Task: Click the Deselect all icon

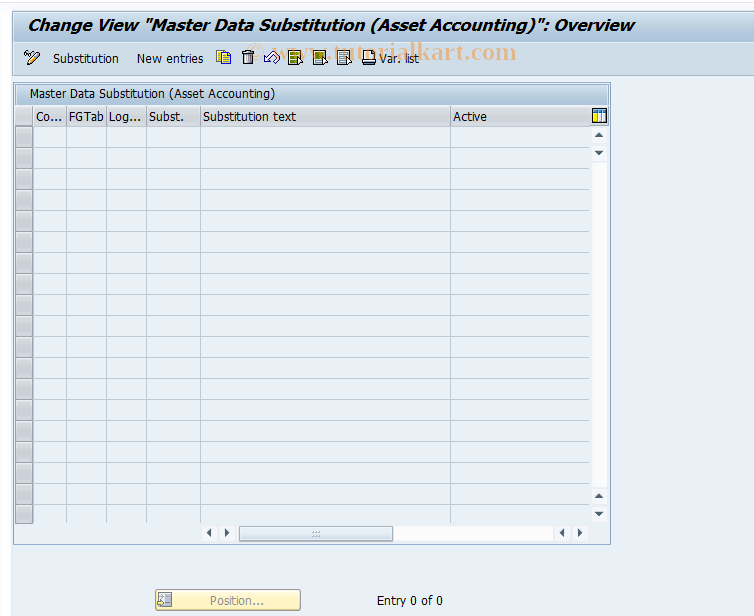Action: 344,58
